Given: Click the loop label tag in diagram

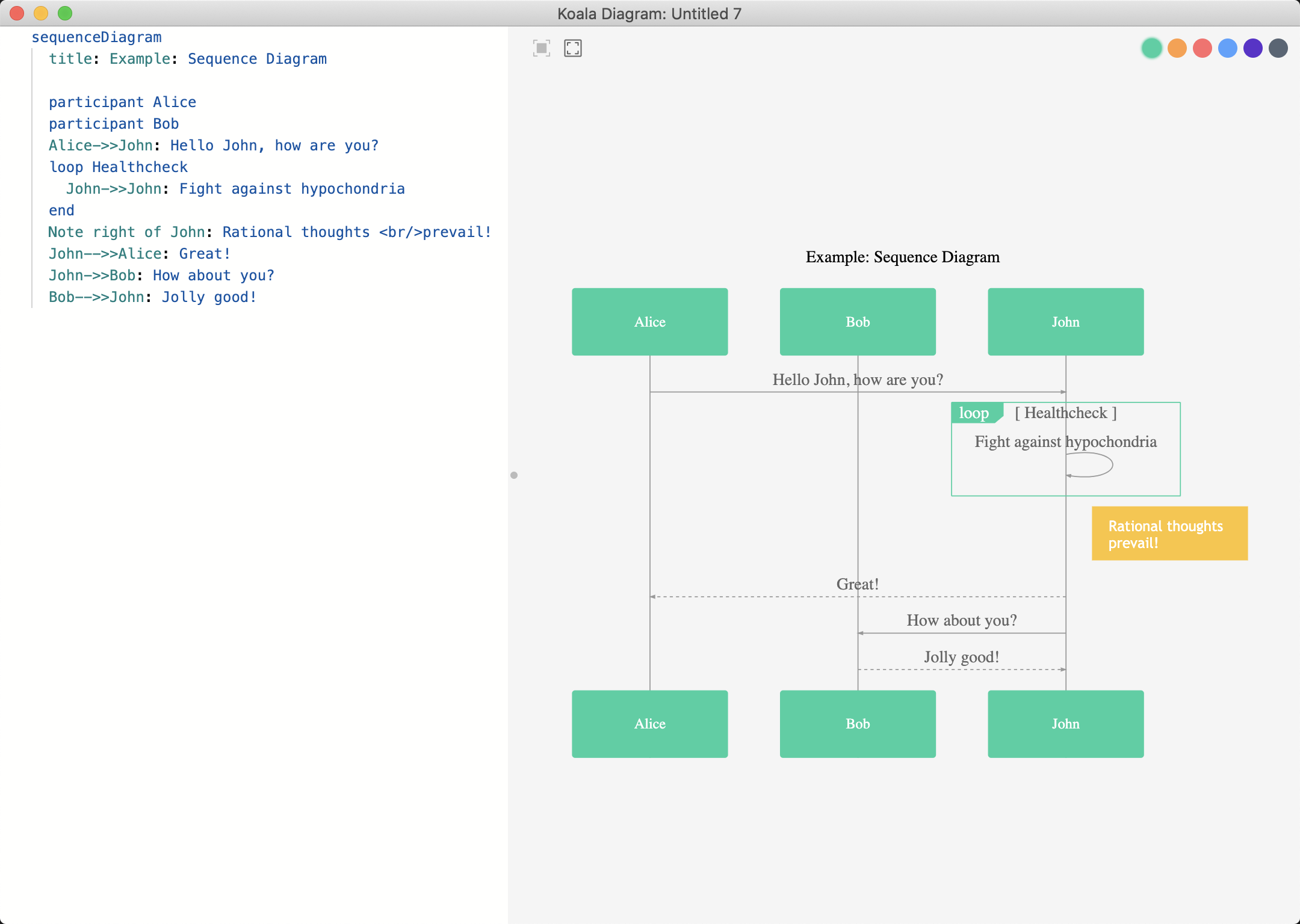Looking at the screenshot, I should 974,413.
